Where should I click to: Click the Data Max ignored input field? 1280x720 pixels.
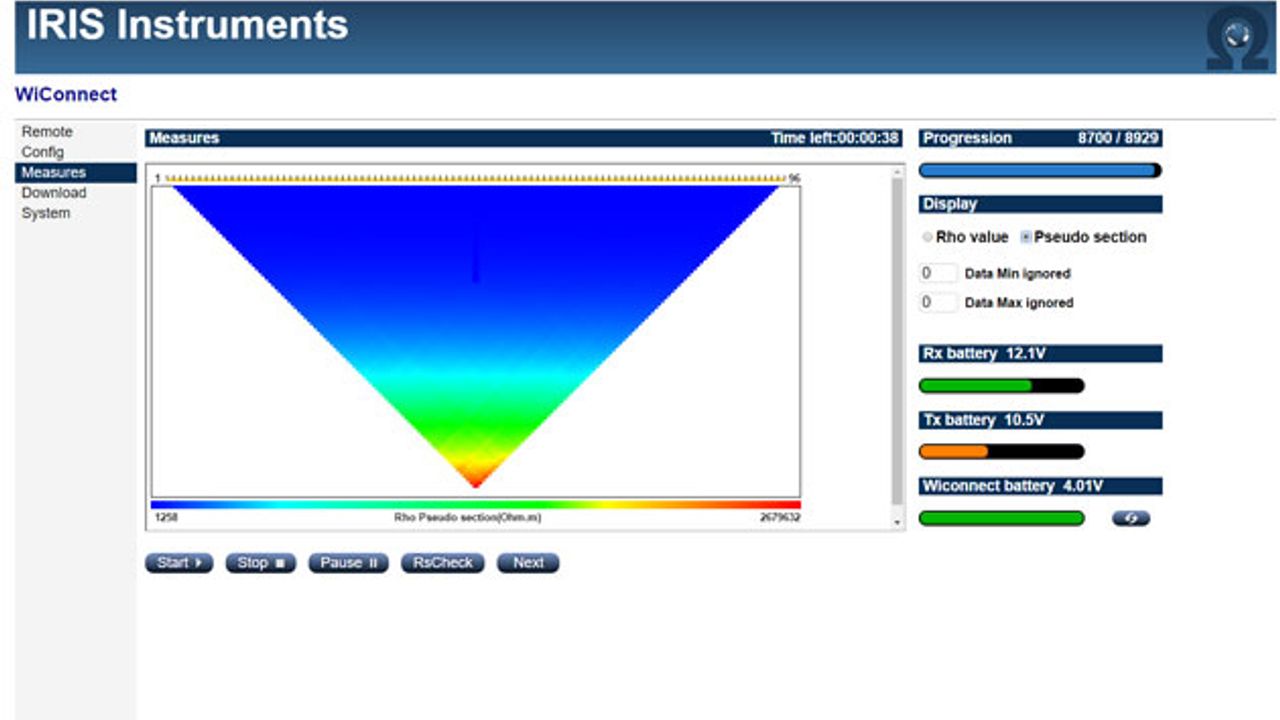point(938,302)
